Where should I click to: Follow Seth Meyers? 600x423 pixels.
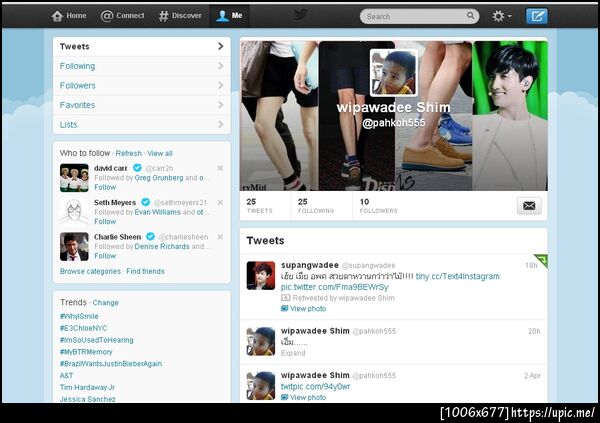tap(105, 222)
